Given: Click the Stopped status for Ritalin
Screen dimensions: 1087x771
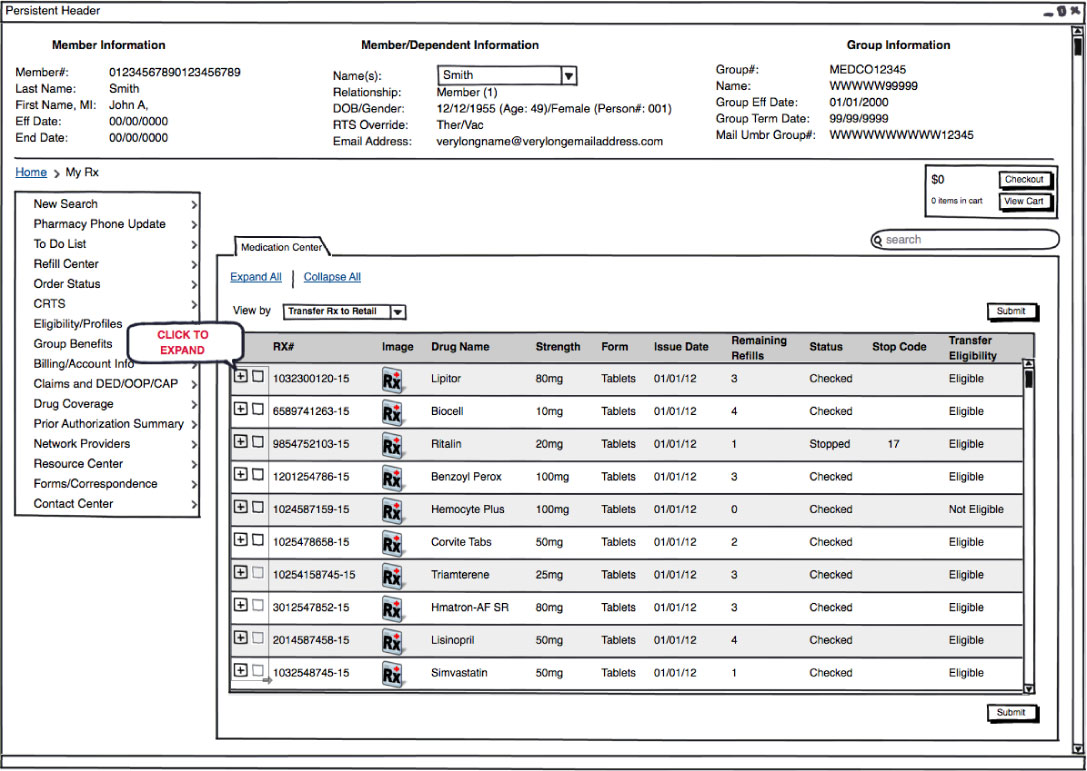Looking at the screenshot, I should [x=829, y=444].
